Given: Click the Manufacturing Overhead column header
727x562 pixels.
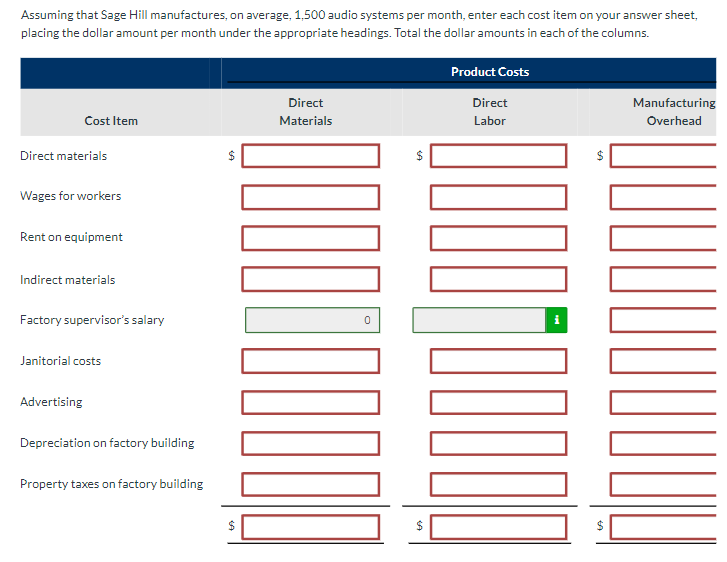Looking at the screenshot, I should 674,112.
